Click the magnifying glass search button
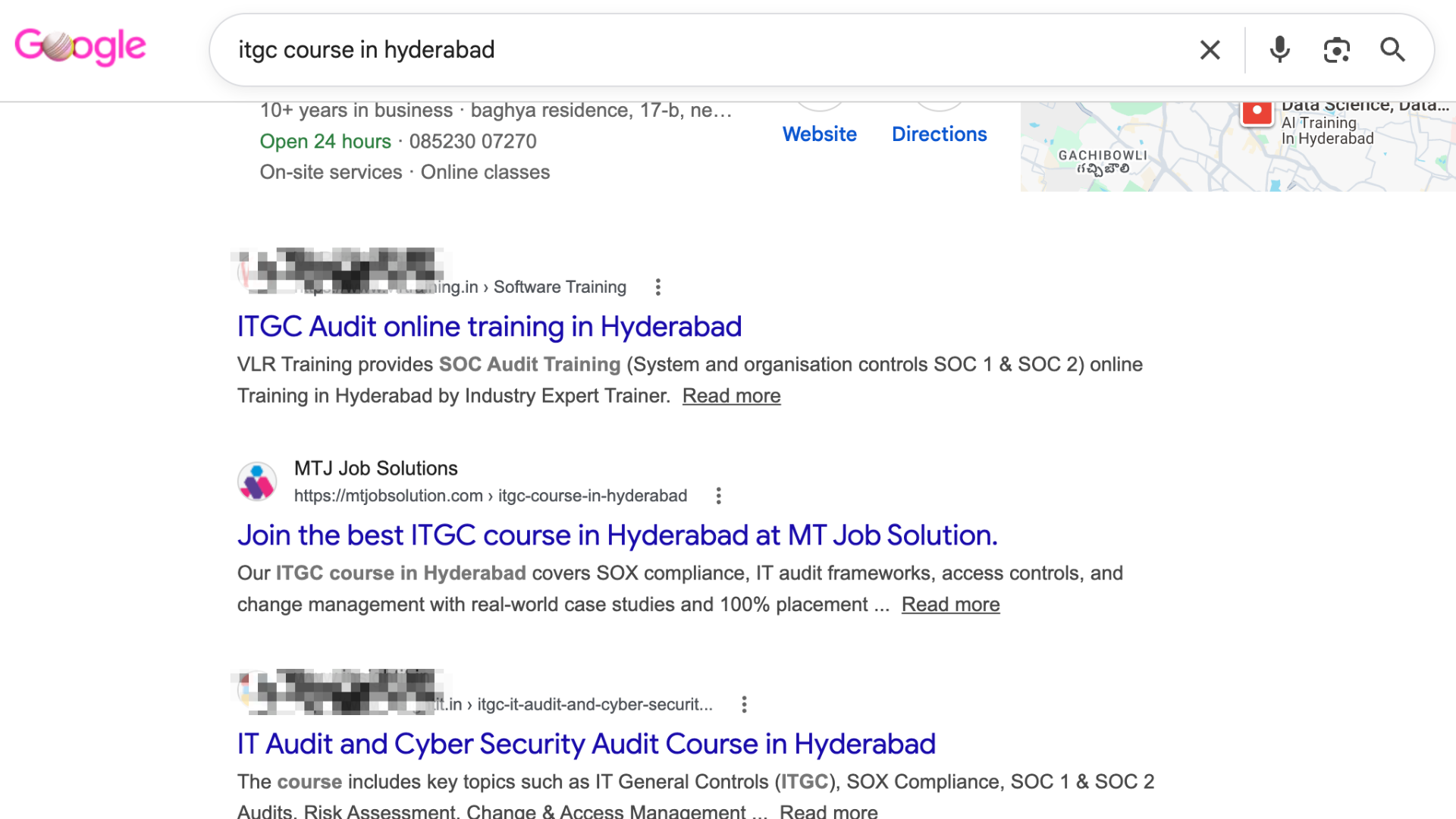This screenshot has width=1456, height=819. point(1392,50)
